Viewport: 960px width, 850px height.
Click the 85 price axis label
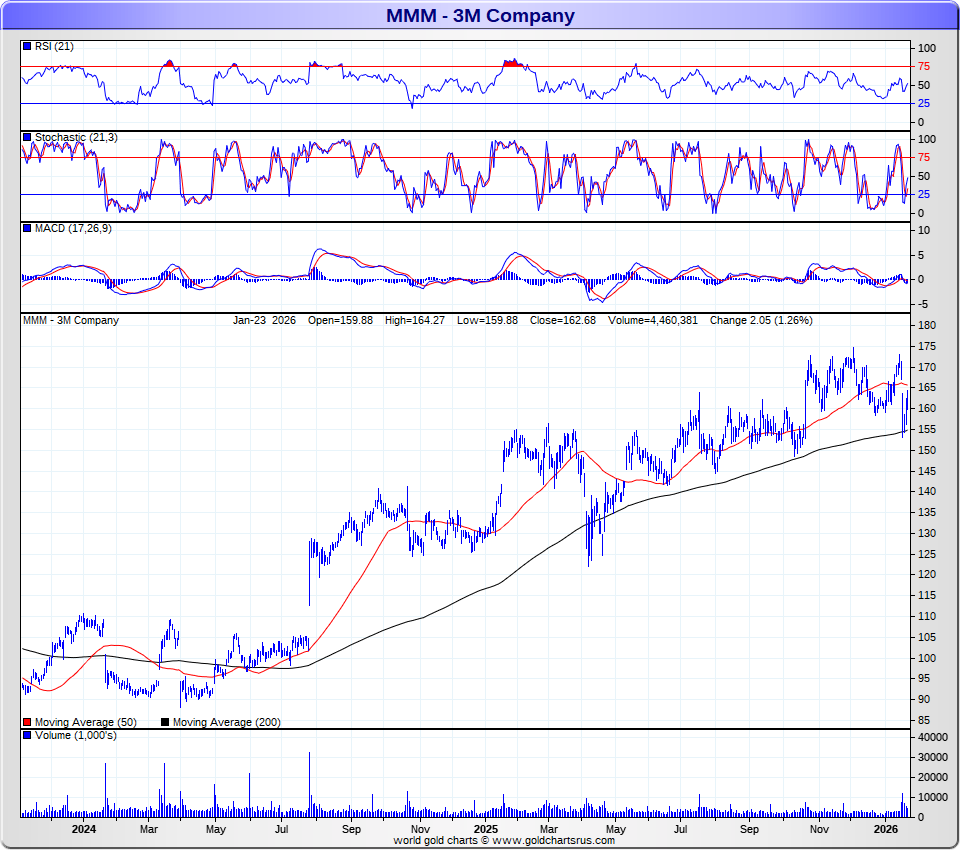point(924,720)
